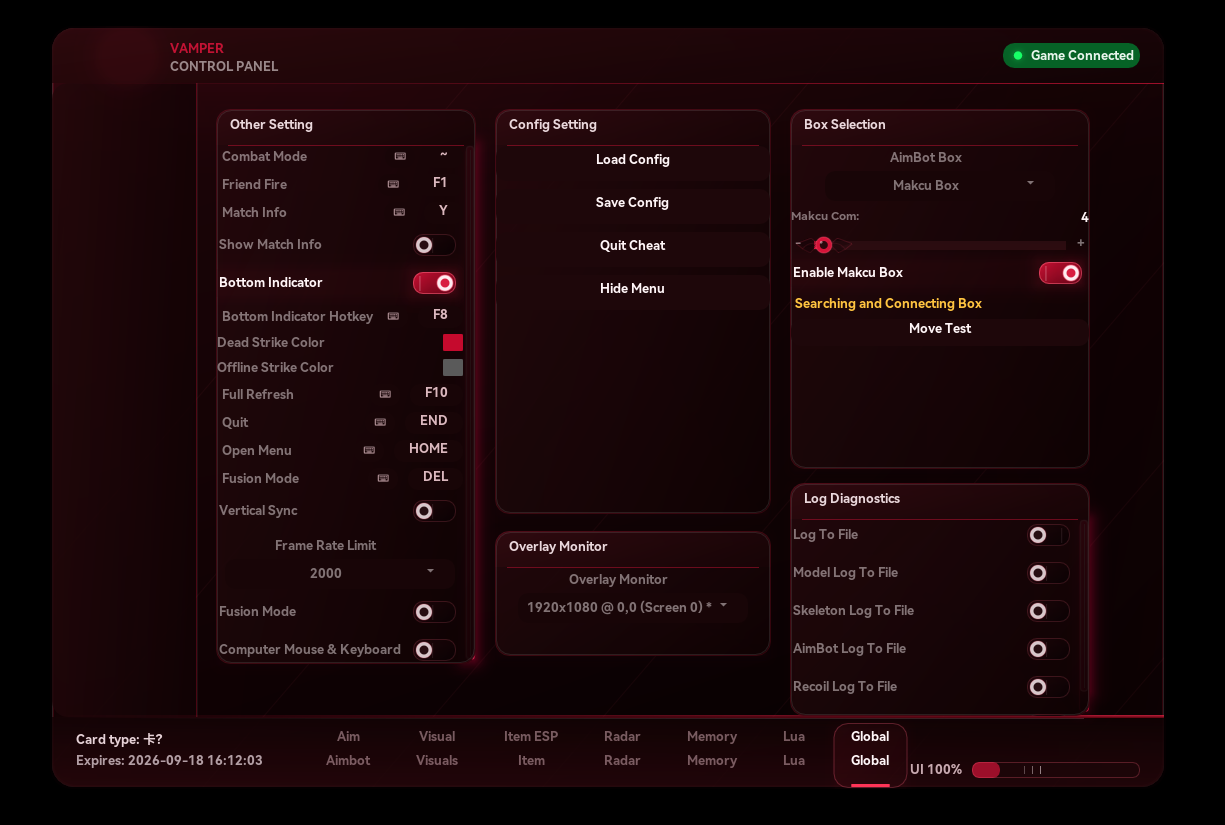The width and height of the screenshot is (1225, 825).
Task: Click the minus sign on Makcu Com slider
Action: pos(798,244)
